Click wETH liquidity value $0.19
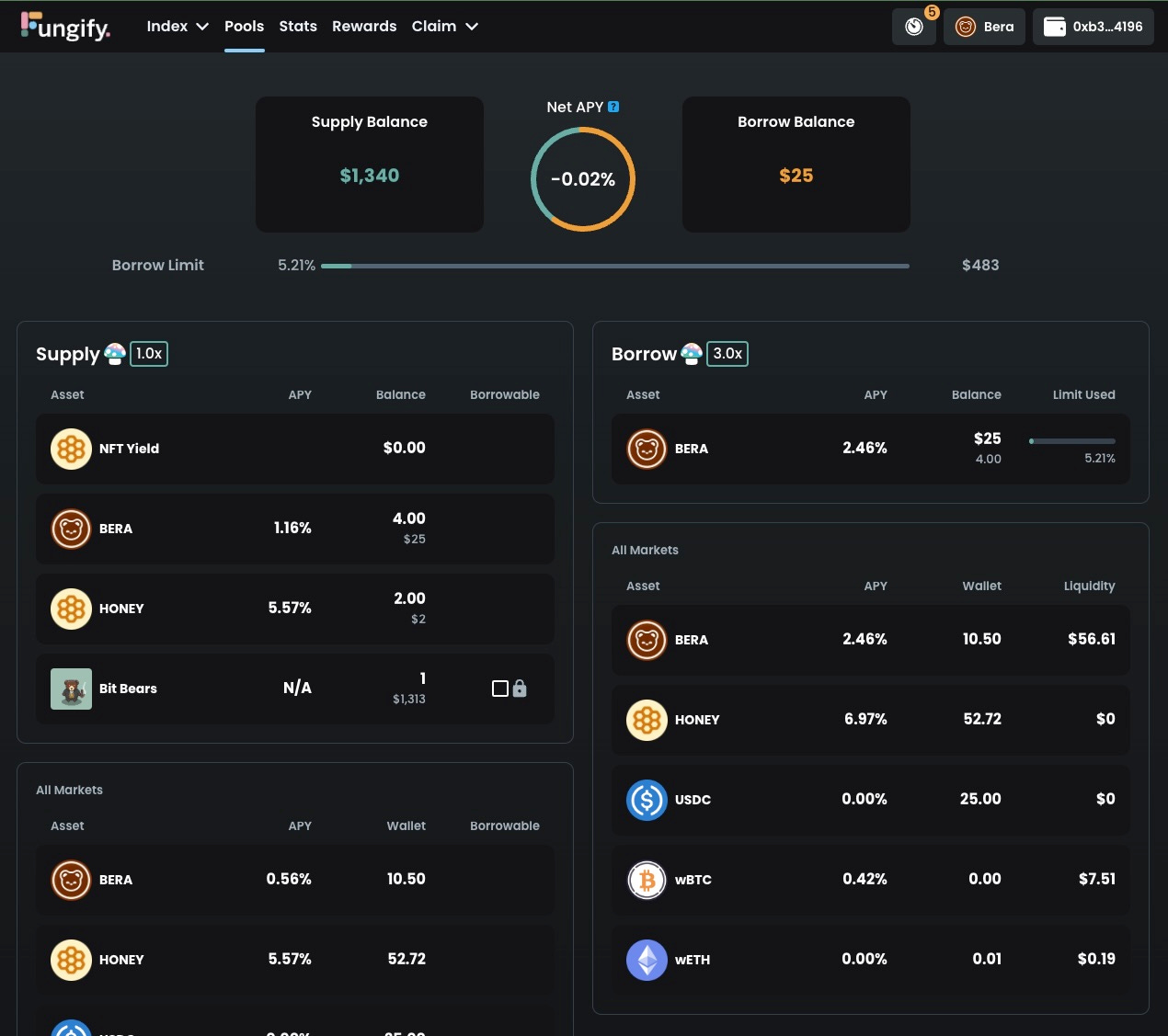Screen dimensions: 1168x1036 1096,960
